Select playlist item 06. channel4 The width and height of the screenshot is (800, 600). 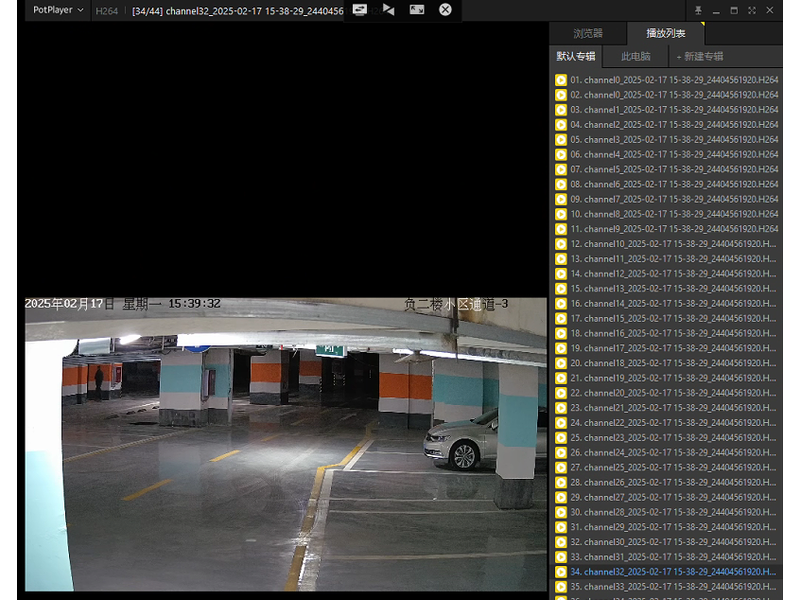point(666,155)
